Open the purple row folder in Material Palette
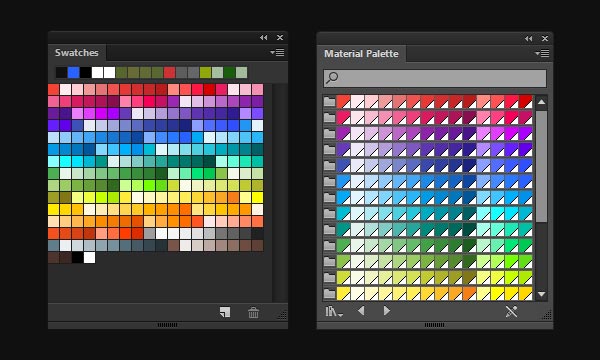The width and height of the screenshot is (600, 360). 329,134
